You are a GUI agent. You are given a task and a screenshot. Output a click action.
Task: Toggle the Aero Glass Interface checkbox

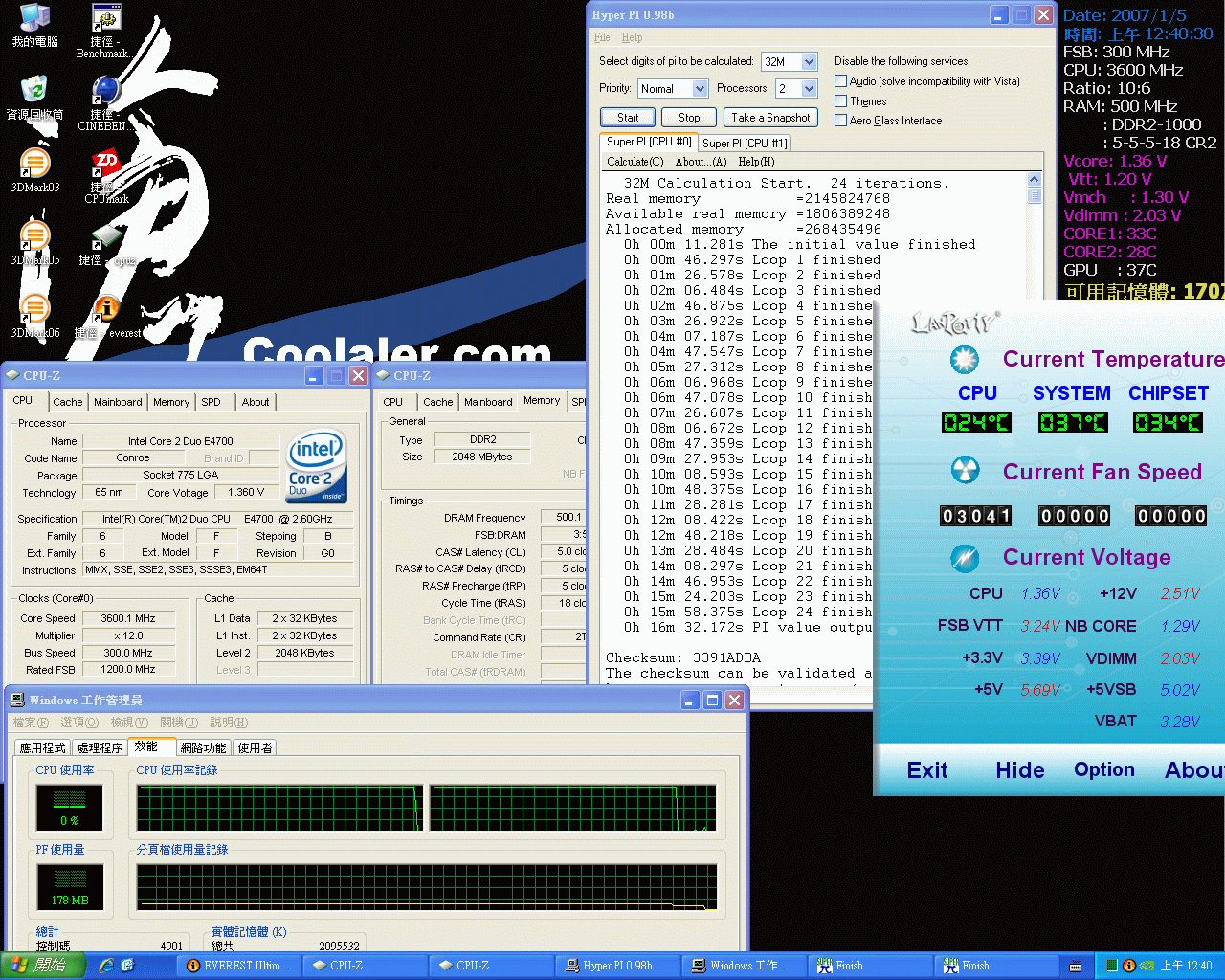(x=840, y=120)
